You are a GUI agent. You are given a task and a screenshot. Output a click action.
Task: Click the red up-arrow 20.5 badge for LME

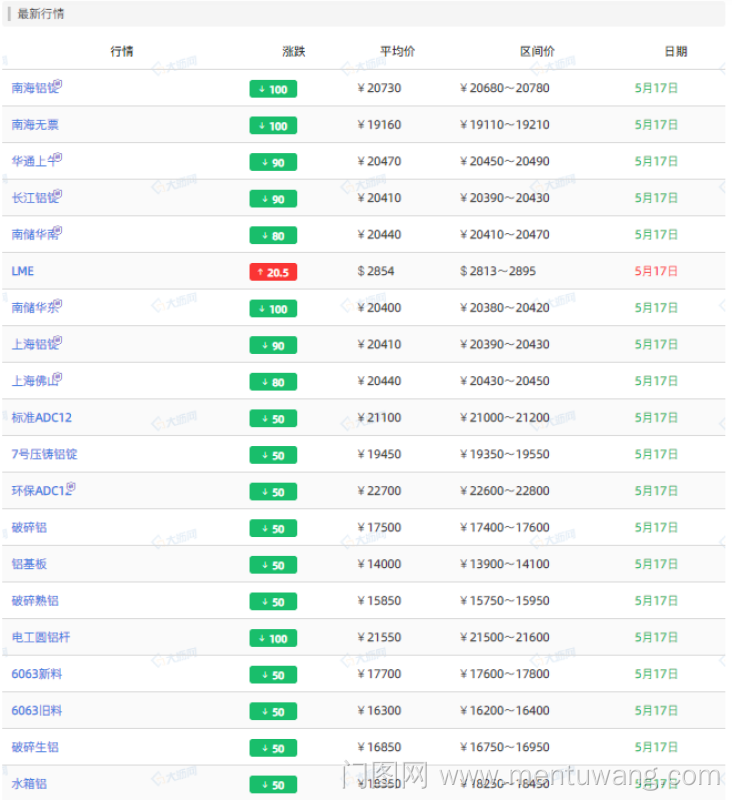click(273, 272)
